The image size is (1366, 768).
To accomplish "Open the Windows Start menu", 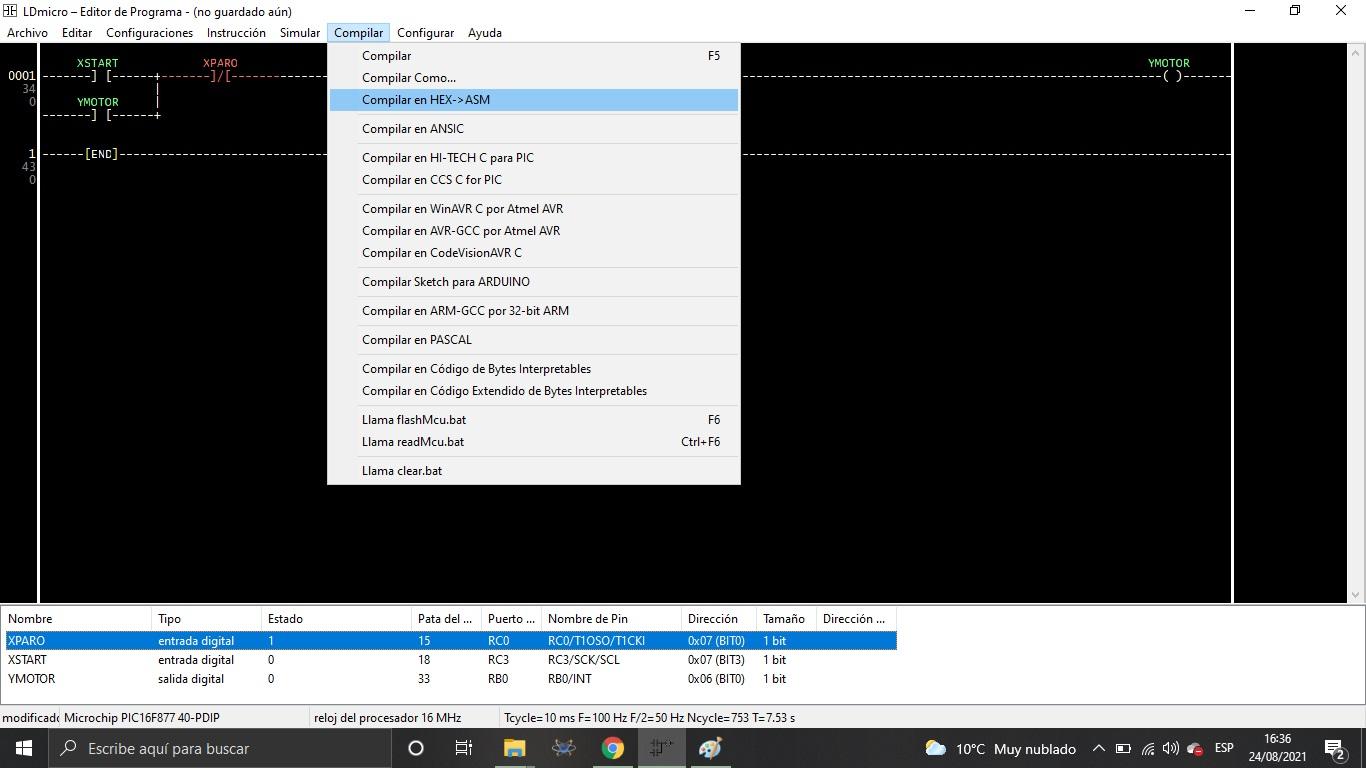I will pos(24,748).
